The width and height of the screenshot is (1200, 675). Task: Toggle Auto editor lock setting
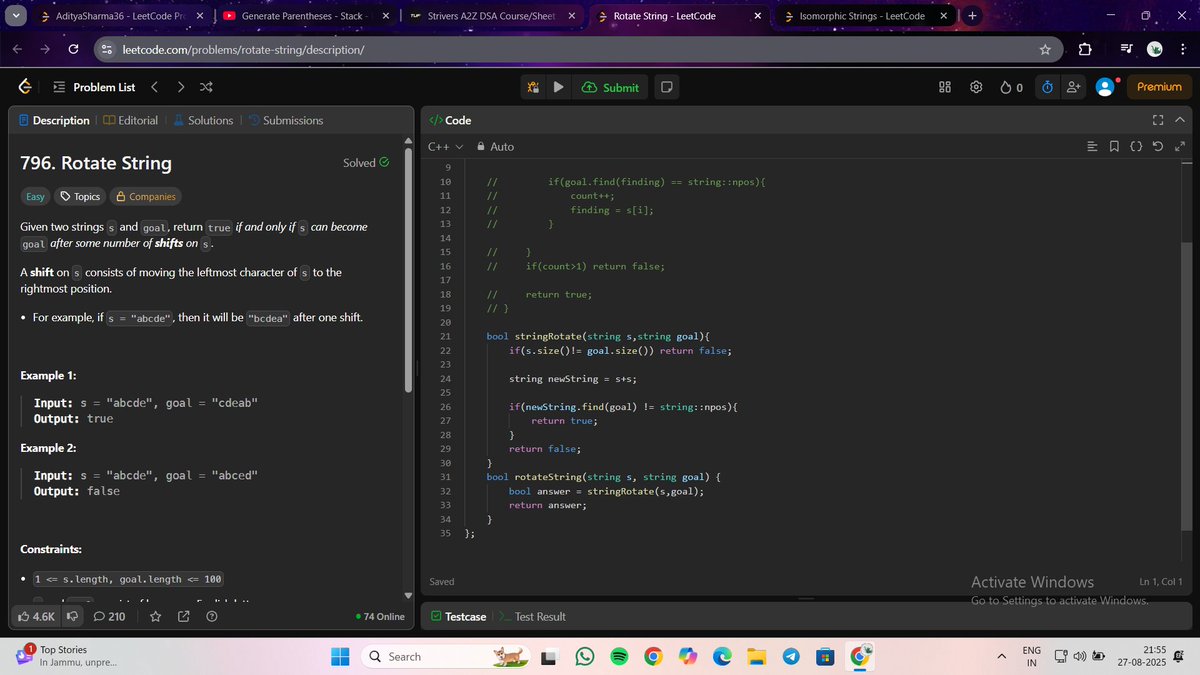pos(495,146)
